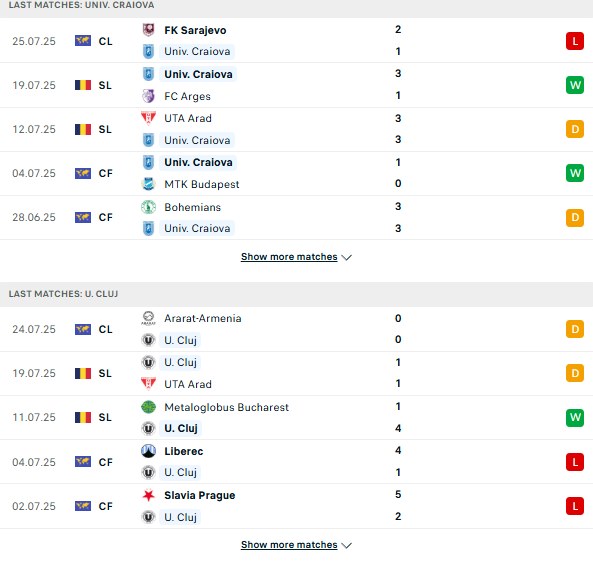Click the green W badge for FC Arges match
Image resolution: width=593 pixels, height=561 pixels.
point(575,85)
